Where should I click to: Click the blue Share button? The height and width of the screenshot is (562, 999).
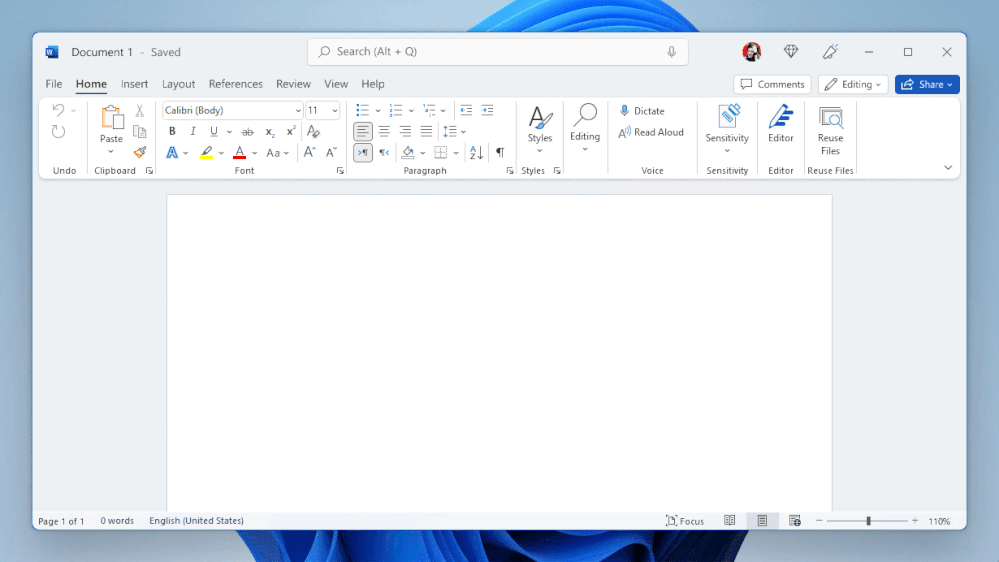927,84
